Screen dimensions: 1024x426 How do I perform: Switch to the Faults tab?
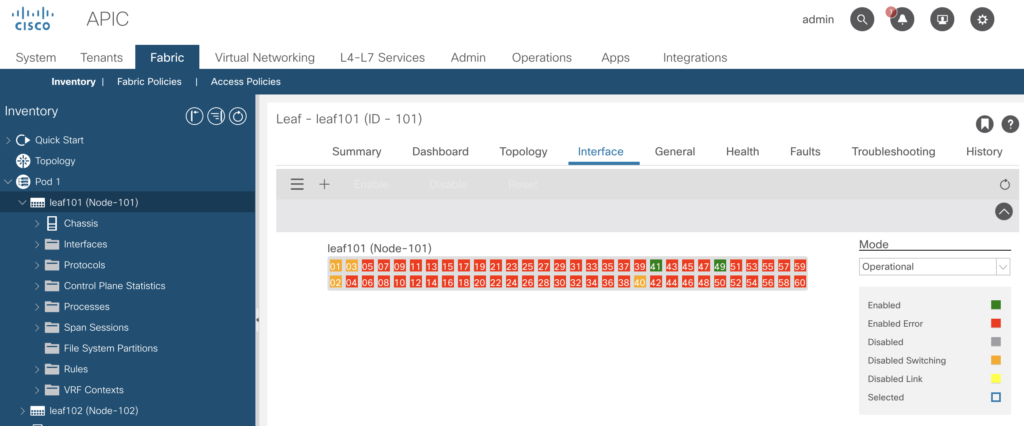point(805,152)
